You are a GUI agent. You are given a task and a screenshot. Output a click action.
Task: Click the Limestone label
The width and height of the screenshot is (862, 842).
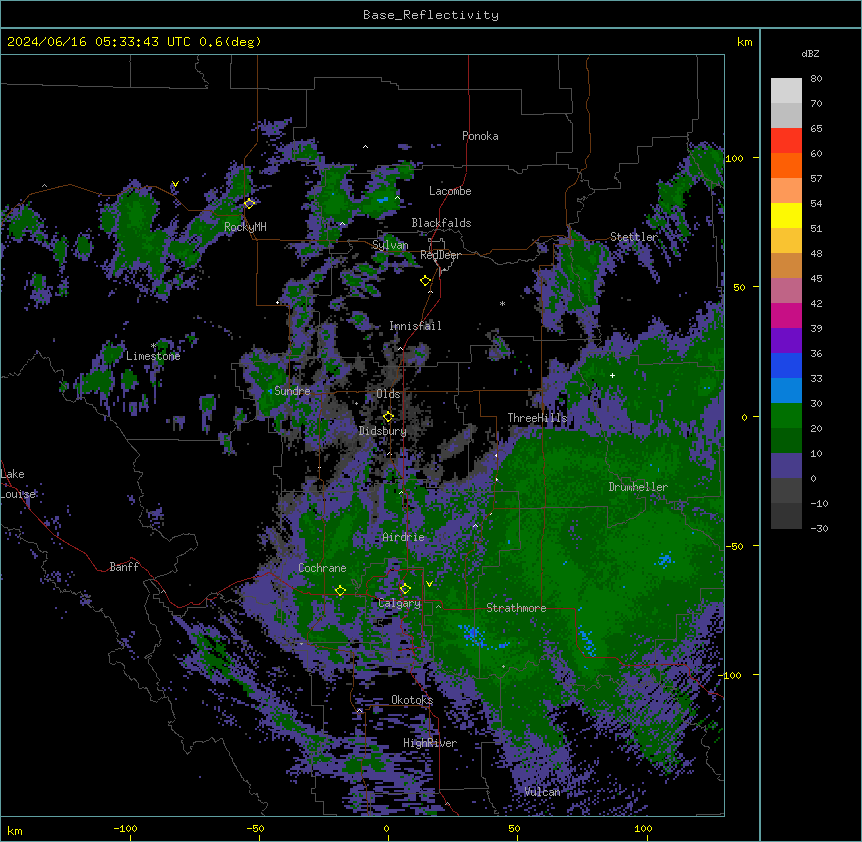pos(153,356)
